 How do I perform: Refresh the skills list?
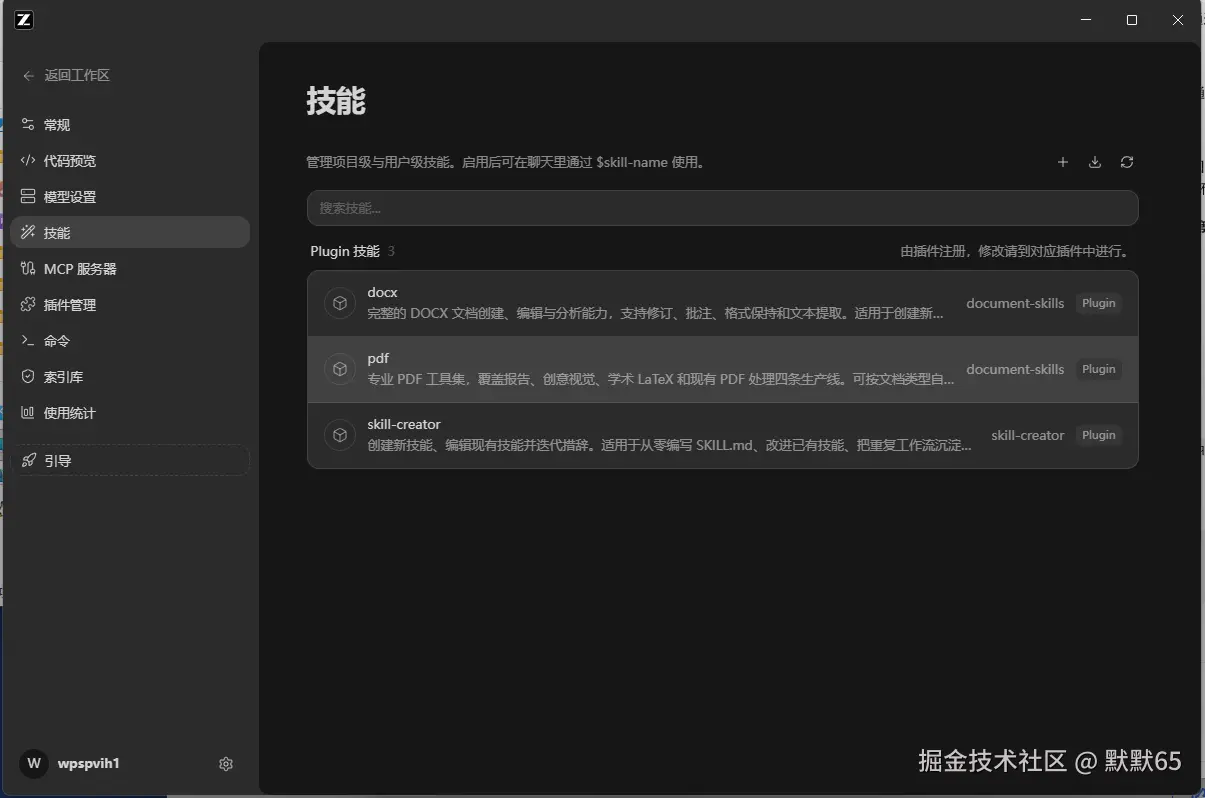1127,162
